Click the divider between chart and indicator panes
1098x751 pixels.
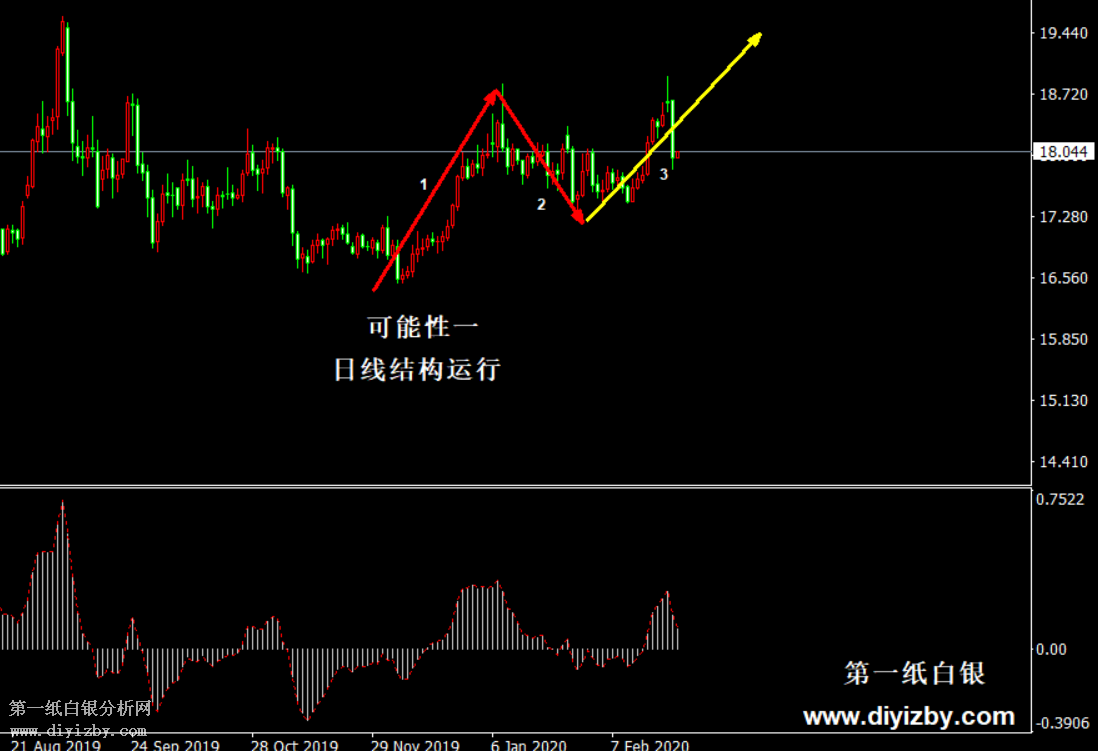tap(515, 487)
